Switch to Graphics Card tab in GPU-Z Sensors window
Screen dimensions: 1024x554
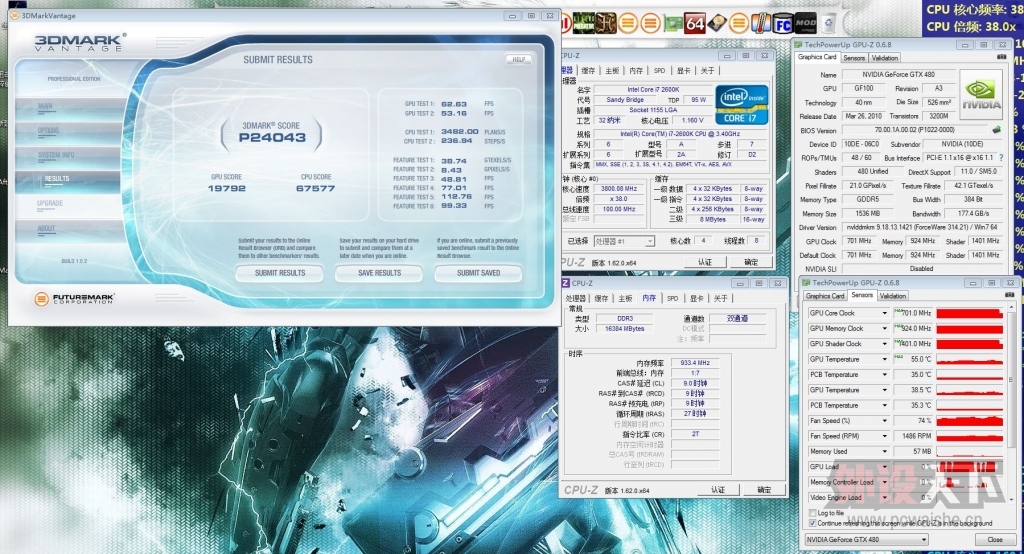[x=825, y=296]
